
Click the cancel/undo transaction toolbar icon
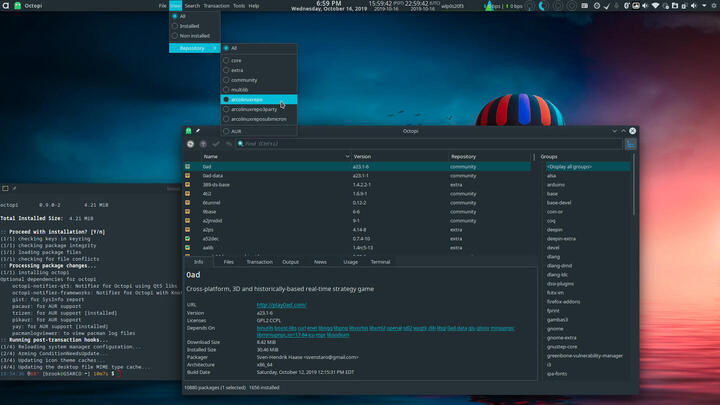point(228,144)
